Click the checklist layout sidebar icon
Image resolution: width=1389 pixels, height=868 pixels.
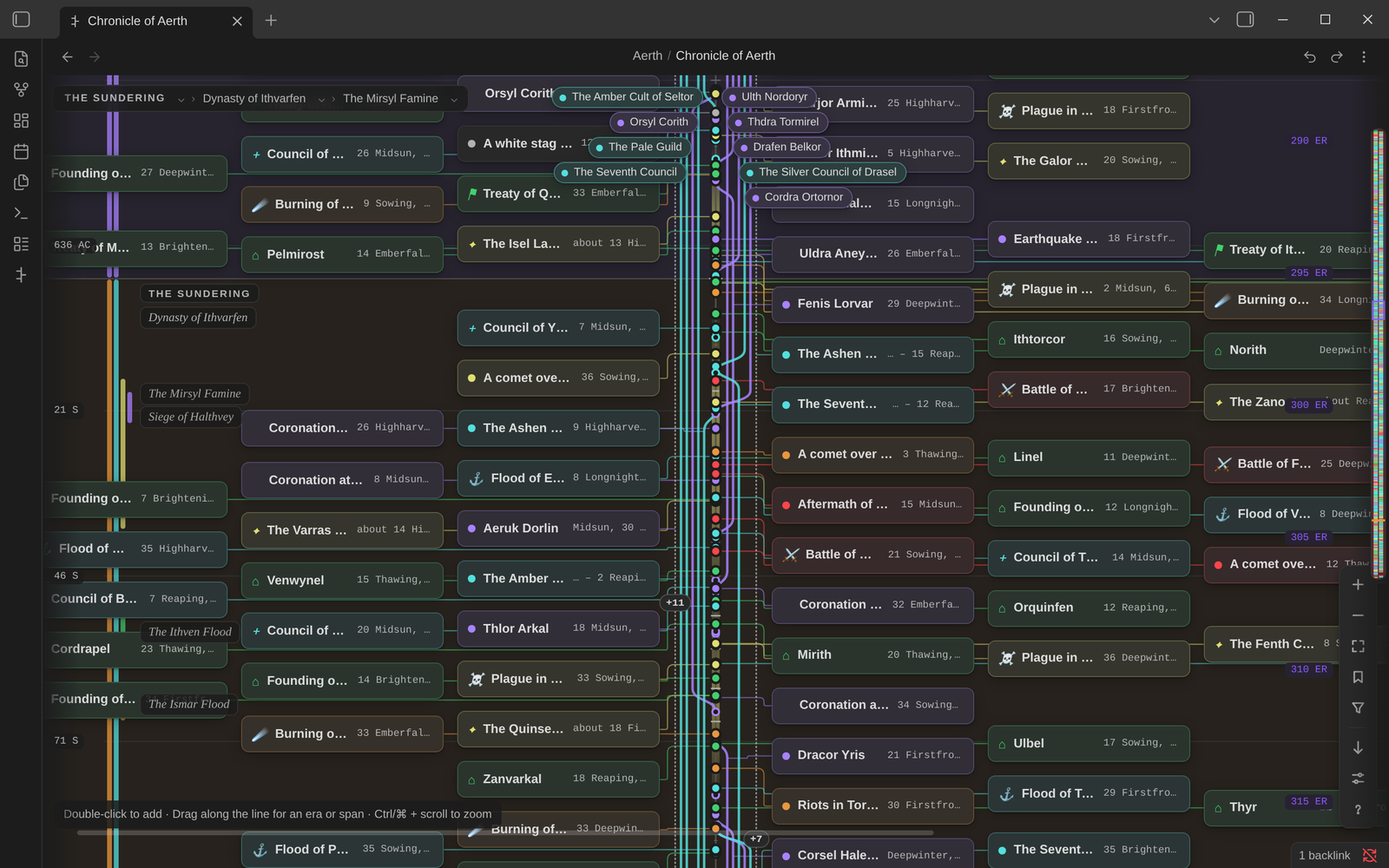pos(22,244)
